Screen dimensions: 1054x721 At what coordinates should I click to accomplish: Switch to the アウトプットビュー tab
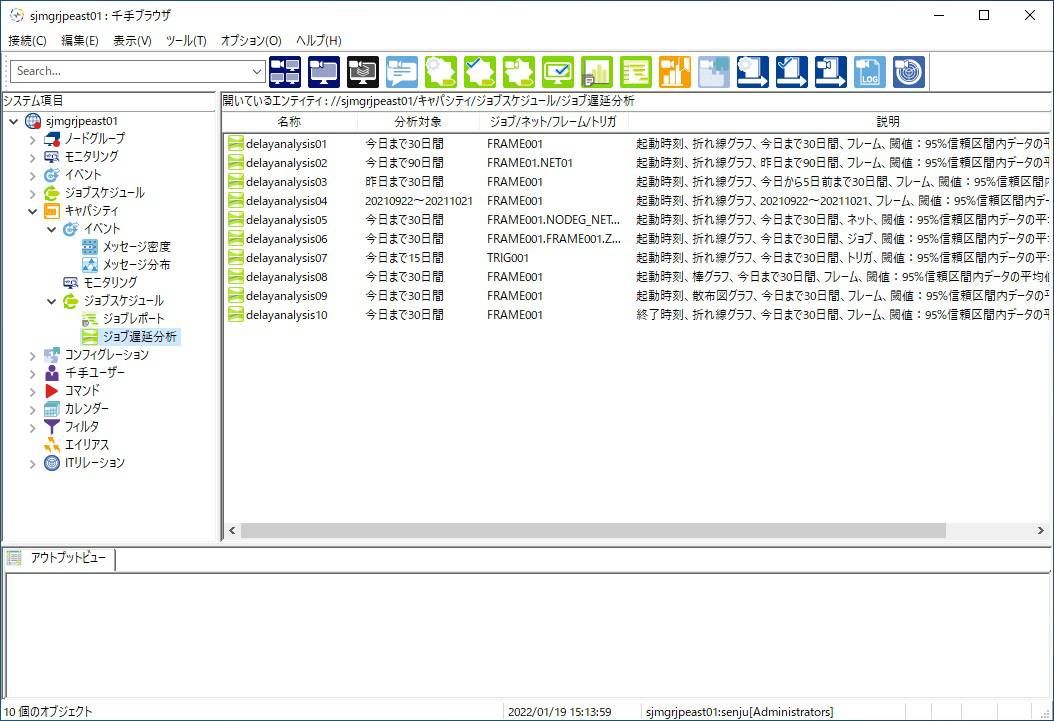coord(60,558)
